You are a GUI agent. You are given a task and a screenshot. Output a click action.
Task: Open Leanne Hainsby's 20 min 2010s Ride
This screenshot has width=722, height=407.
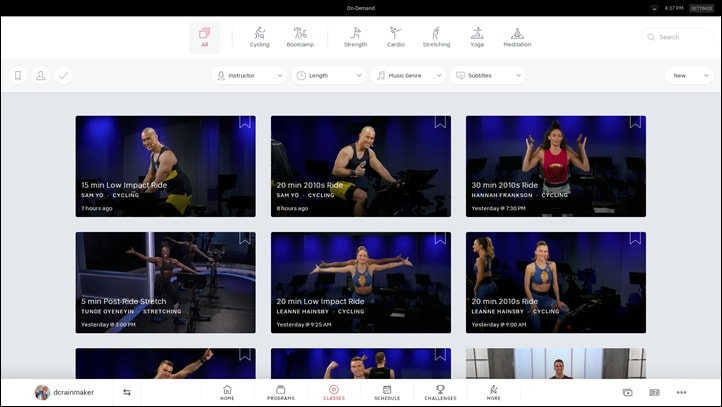[x=556, y=282]
